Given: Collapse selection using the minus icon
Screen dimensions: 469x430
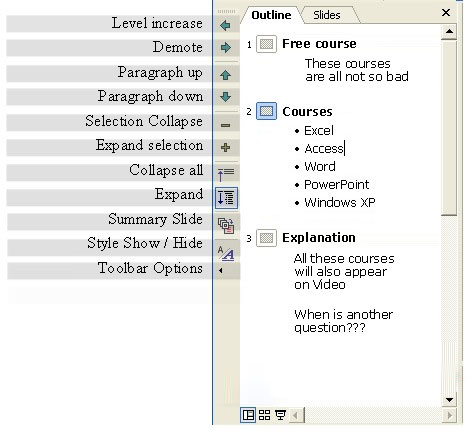Looking at the screenshot, I should click(226, 125).
